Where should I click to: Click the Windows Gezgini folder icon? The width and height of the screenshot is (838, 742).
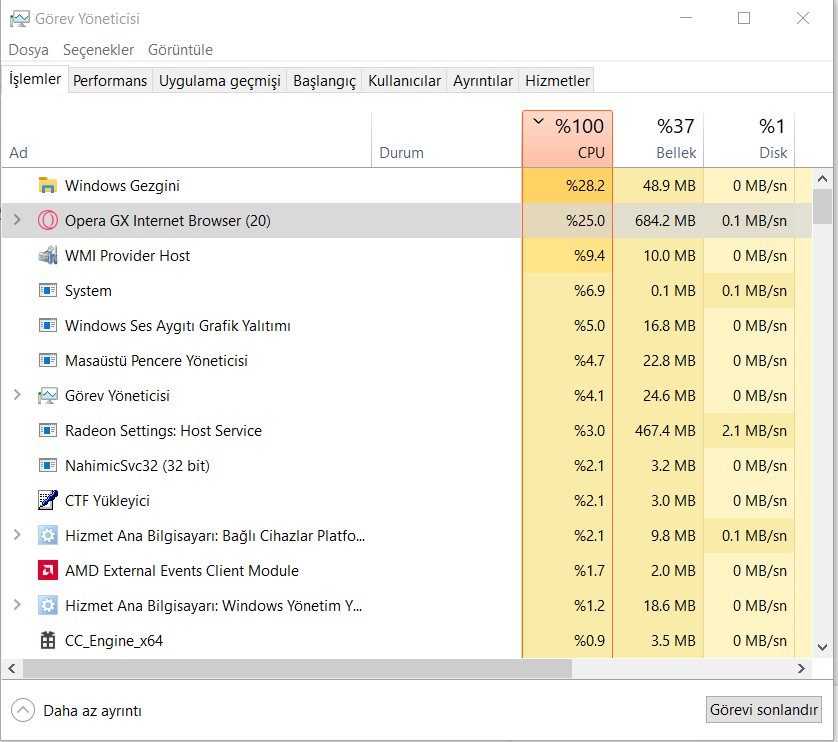tap(47, 186)
